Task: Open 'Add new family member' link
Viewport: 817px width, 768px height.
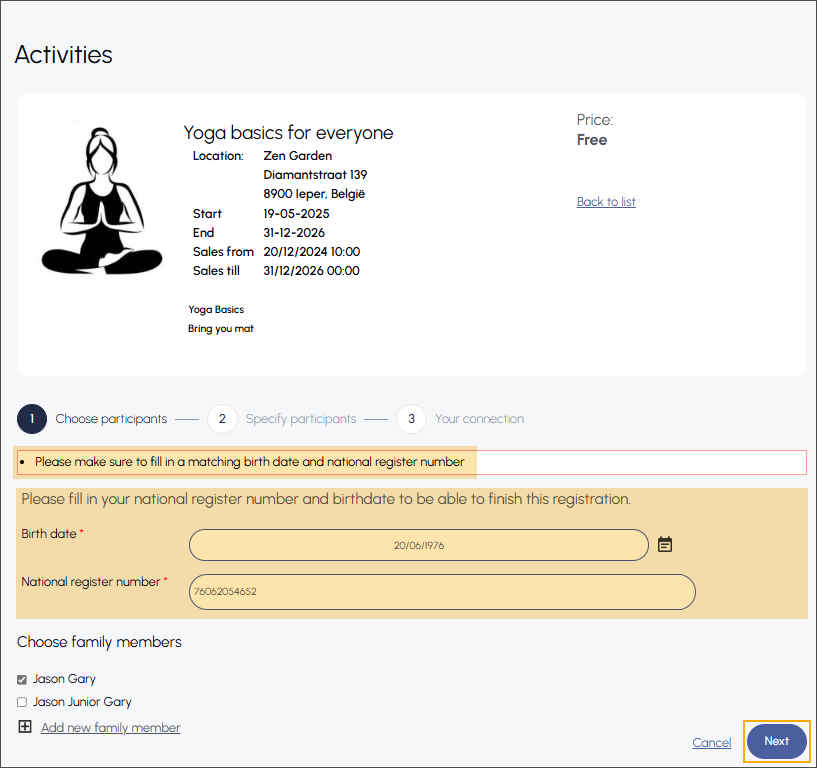Action: point(110,728)
